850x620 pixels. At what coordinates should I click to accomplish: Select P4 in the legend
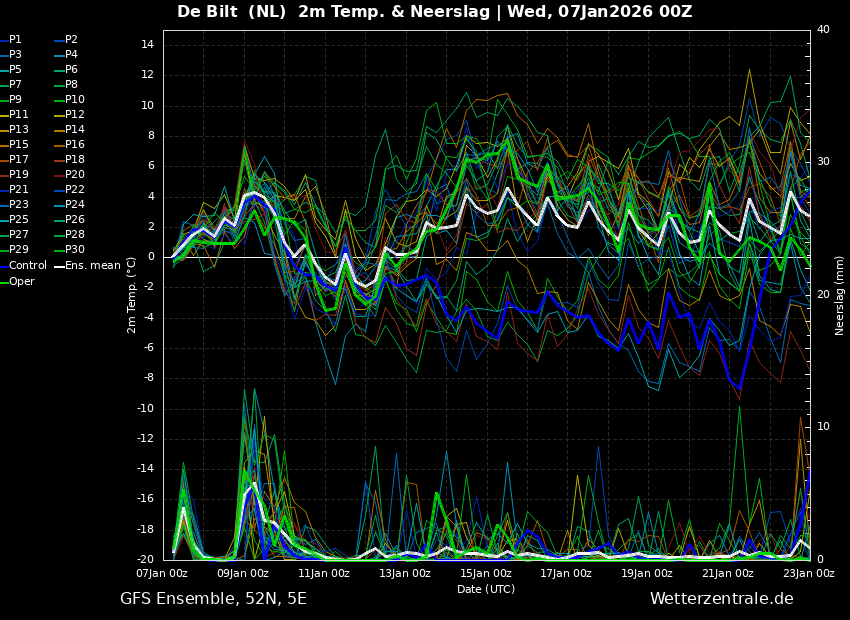[66, 55]
